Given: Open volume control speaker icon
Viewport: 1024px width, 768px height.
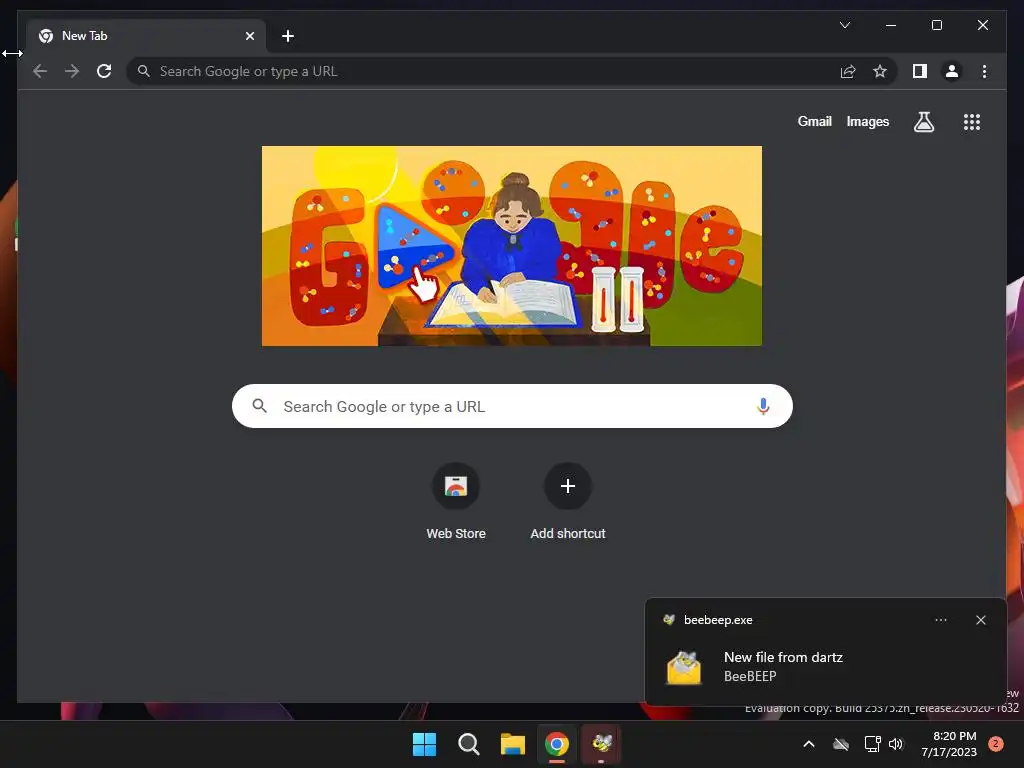Looking at the screenshot, I should tap(896, 744).
